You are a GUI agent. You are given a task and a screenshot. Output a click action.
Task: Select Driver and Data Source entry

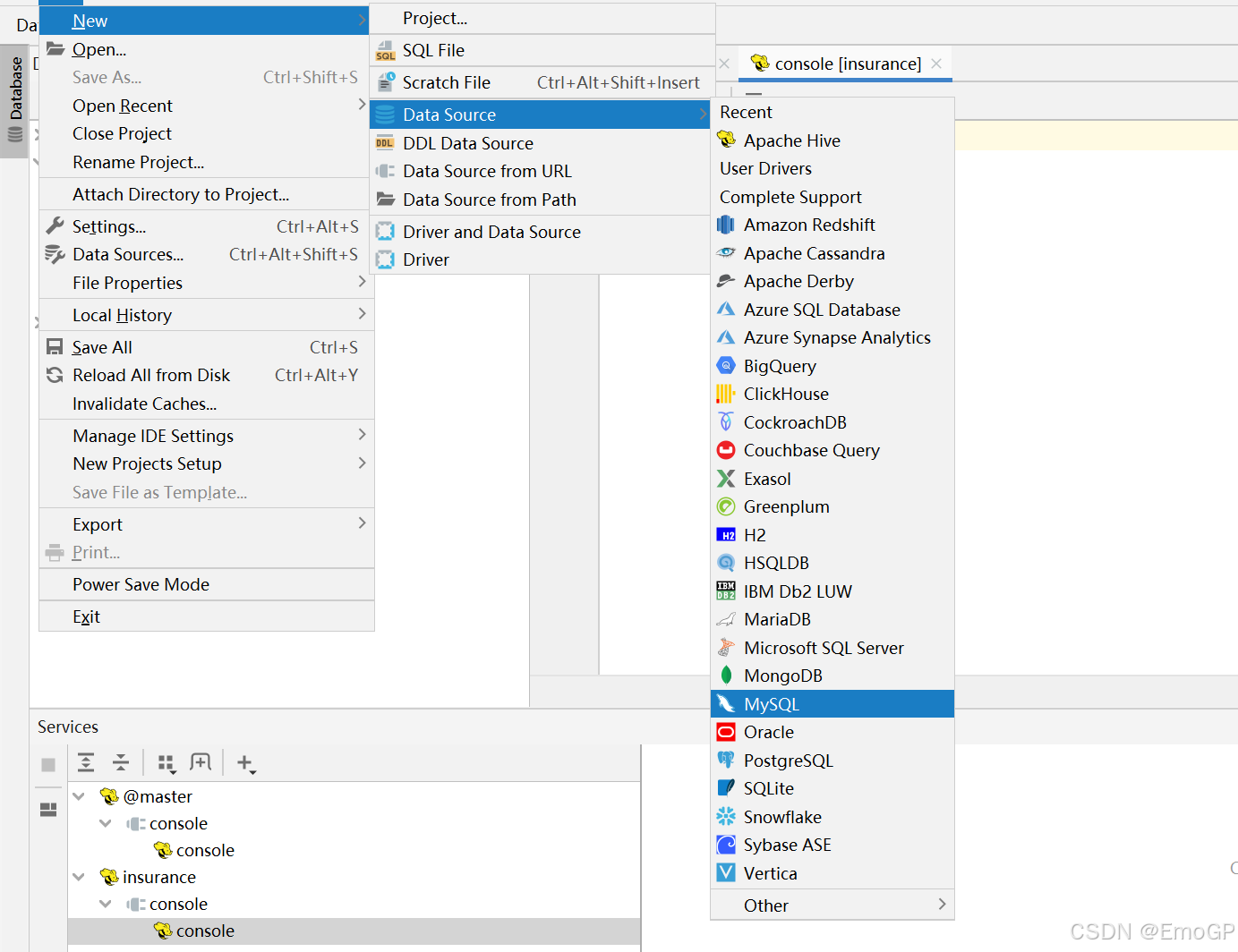click(540, 232)
